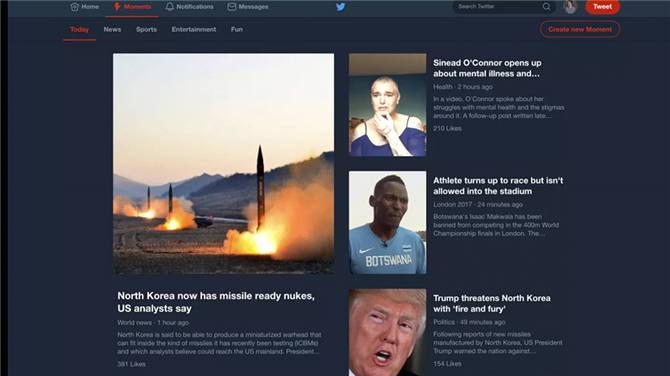Open the Entertainment tab
This screenshot has width=670, height=376.
coord(194,29)
